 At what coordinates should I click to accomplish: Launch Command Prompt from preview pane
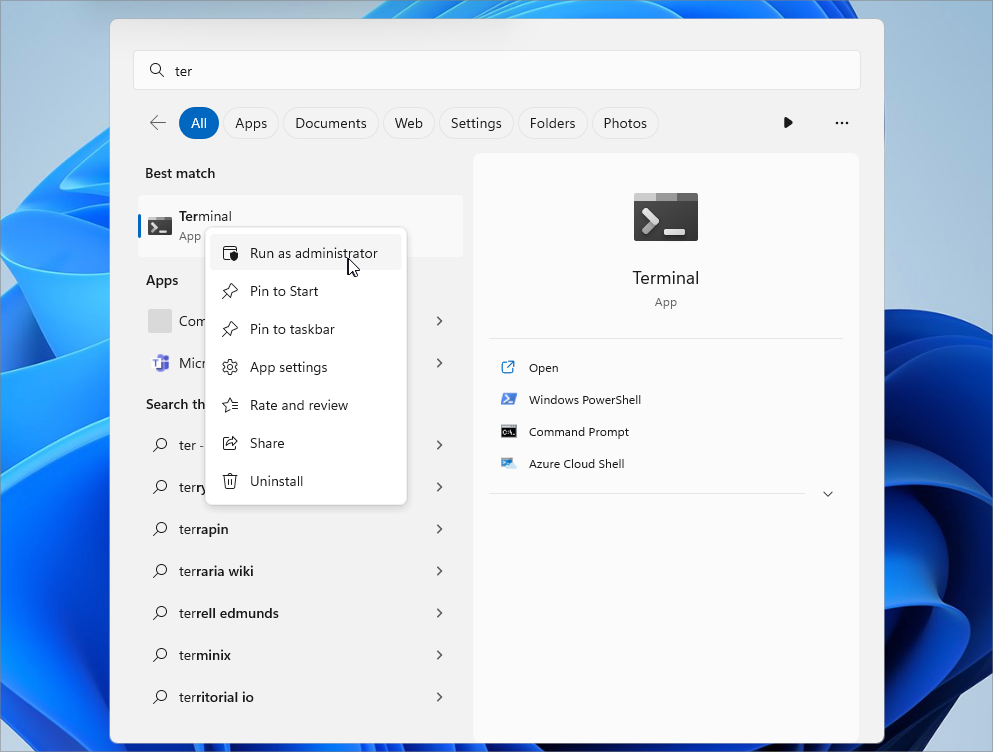click(579, 431)
